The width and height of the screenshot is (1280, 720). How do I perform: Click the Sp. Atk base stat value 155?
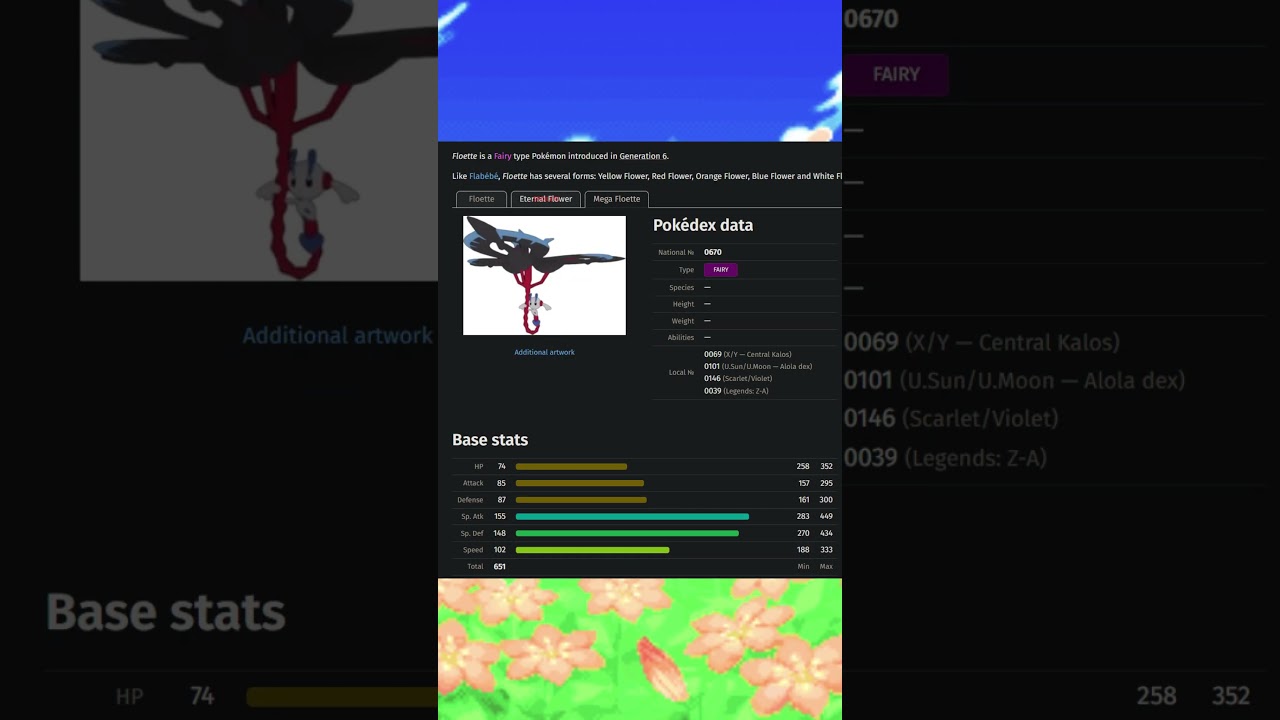click(x=500, y=517)
